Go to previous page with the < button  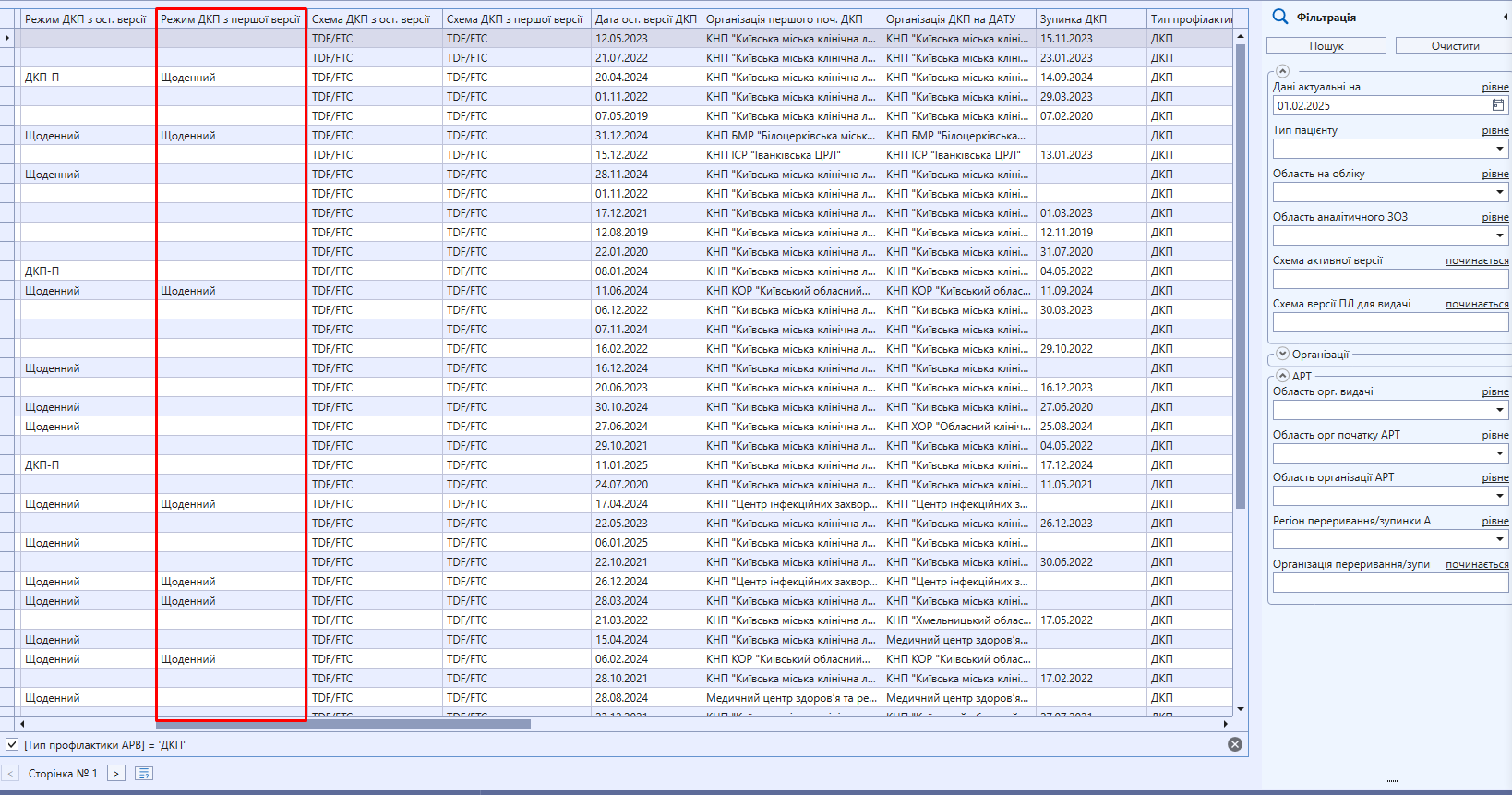(x=10, y=773)
